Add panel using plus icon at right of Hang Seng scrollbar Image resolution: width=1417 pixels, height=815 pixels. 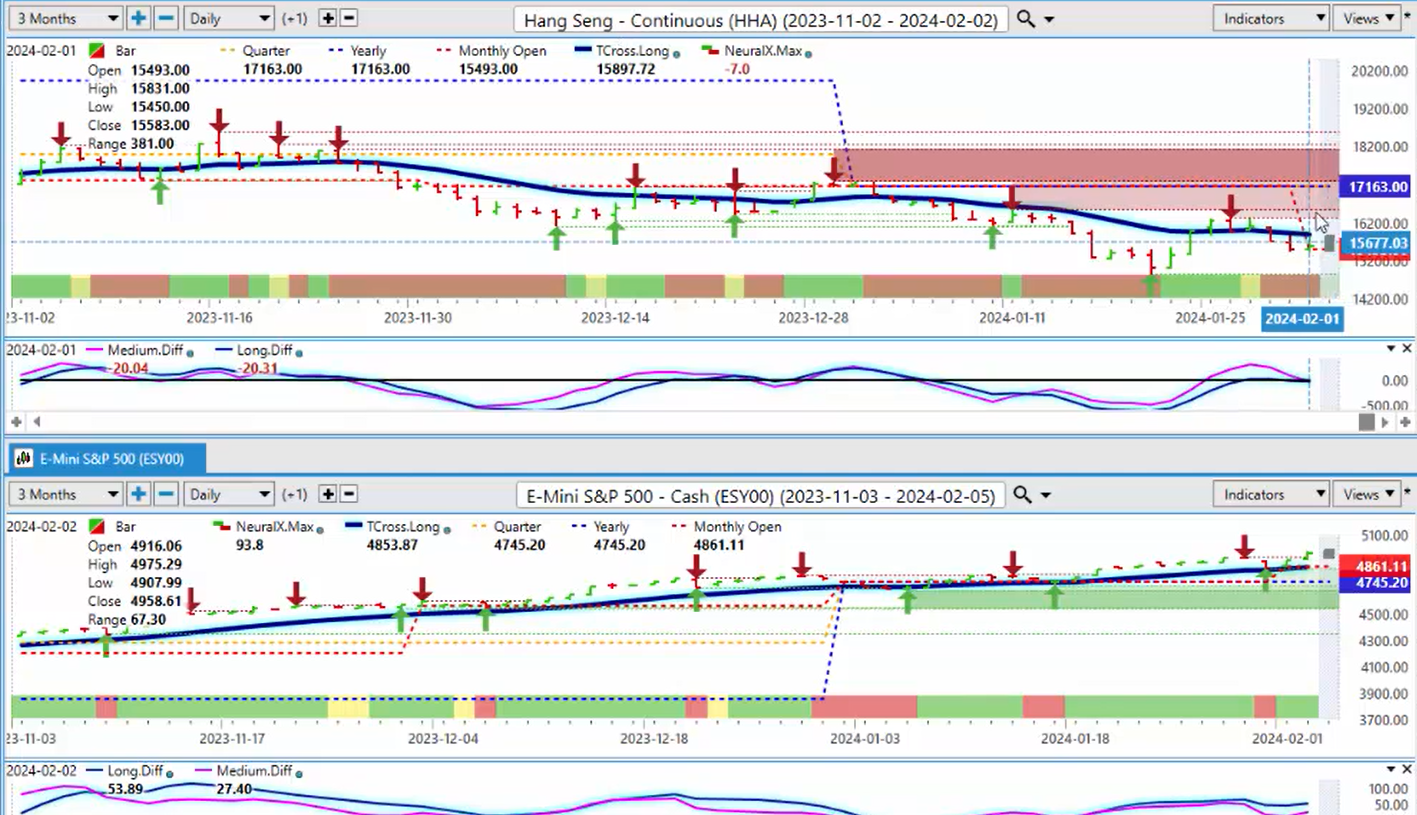(1403, 422)
